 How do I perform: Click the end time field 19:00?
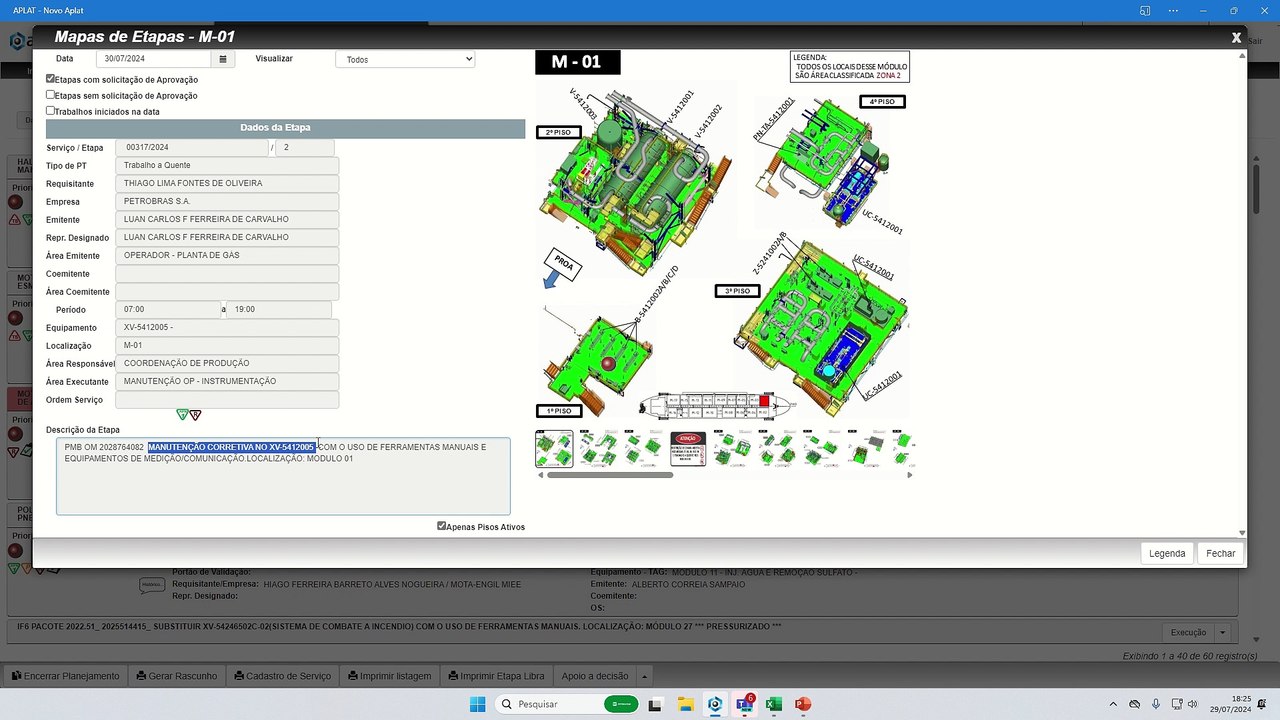(x=279, y=309)
